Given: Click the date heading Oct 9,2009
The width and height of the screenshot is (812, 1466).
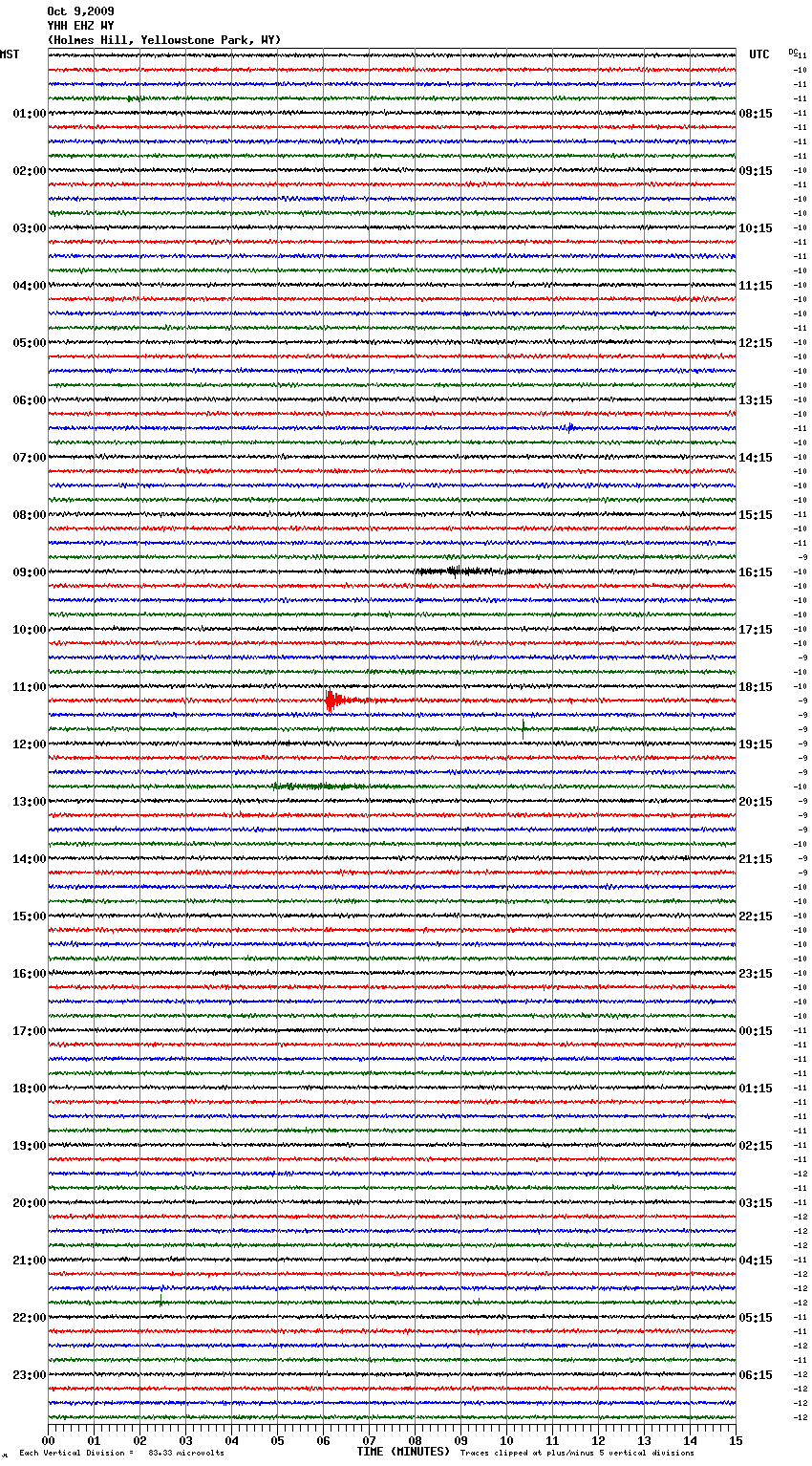Looking at the screenshot, I should (80, 11).
